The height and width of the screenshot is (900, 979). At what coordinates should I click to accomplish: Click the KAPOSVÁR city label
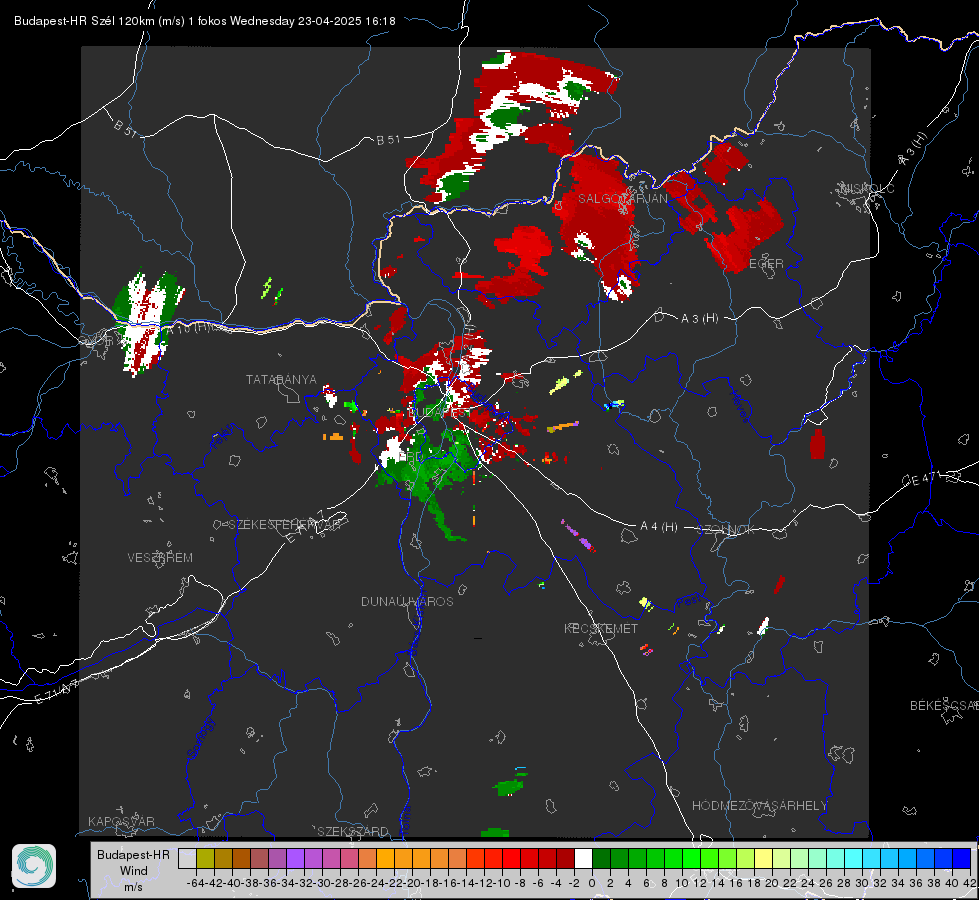[121, 821]
